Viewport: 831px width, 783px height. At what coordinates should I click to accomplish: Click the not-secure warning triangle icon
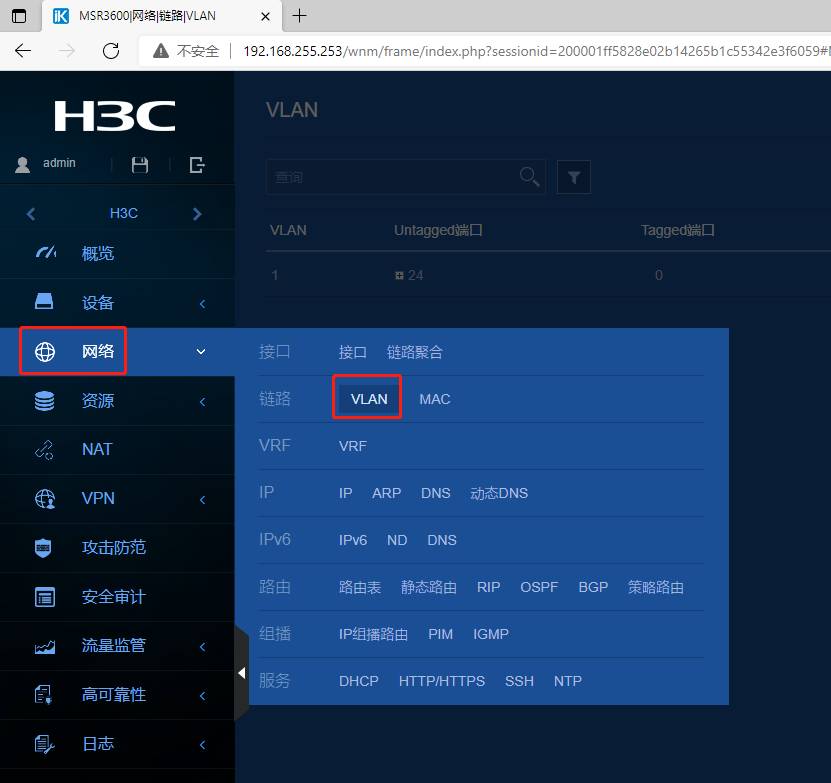(161, 51)
